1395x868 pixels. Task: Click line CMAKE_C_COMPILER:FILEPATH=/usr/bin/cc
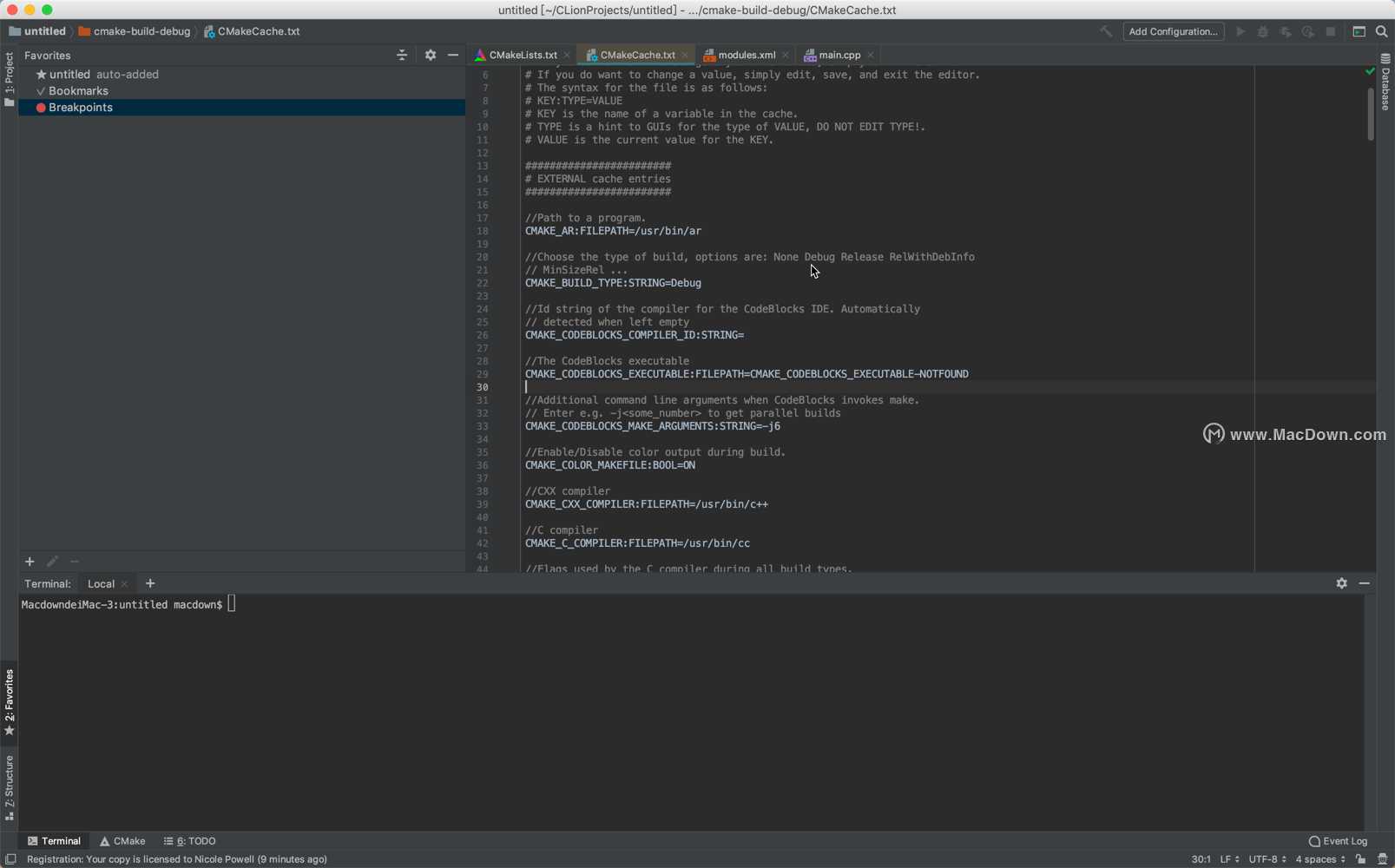[x=637, y=543]
